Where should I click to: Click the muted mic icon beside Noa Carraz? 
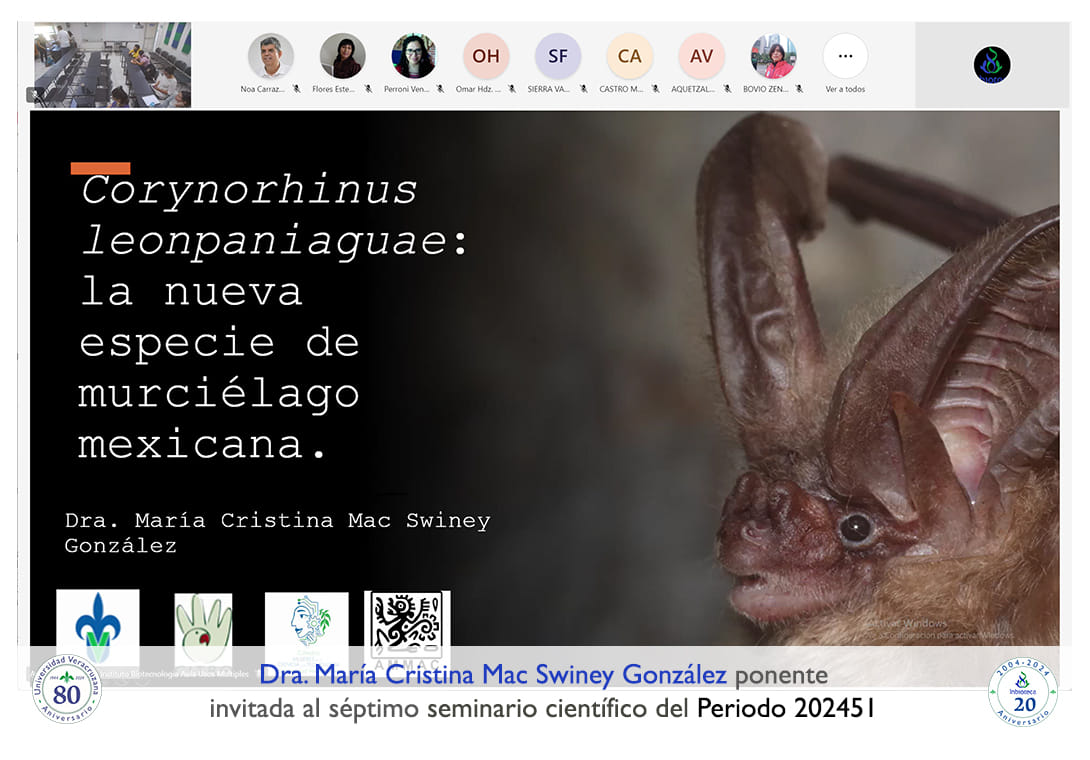point(297,89)
